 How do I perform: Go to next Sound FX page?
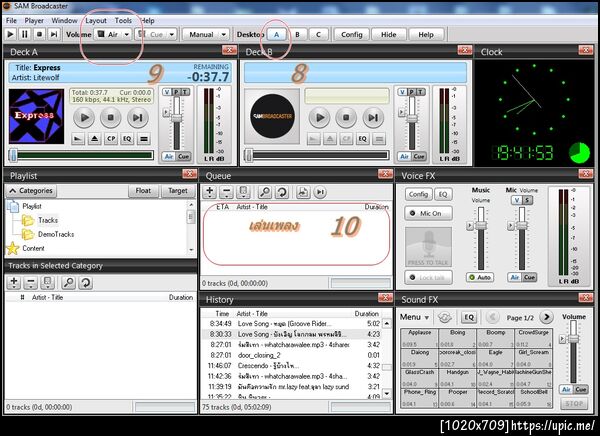click(x=546, y=317)
